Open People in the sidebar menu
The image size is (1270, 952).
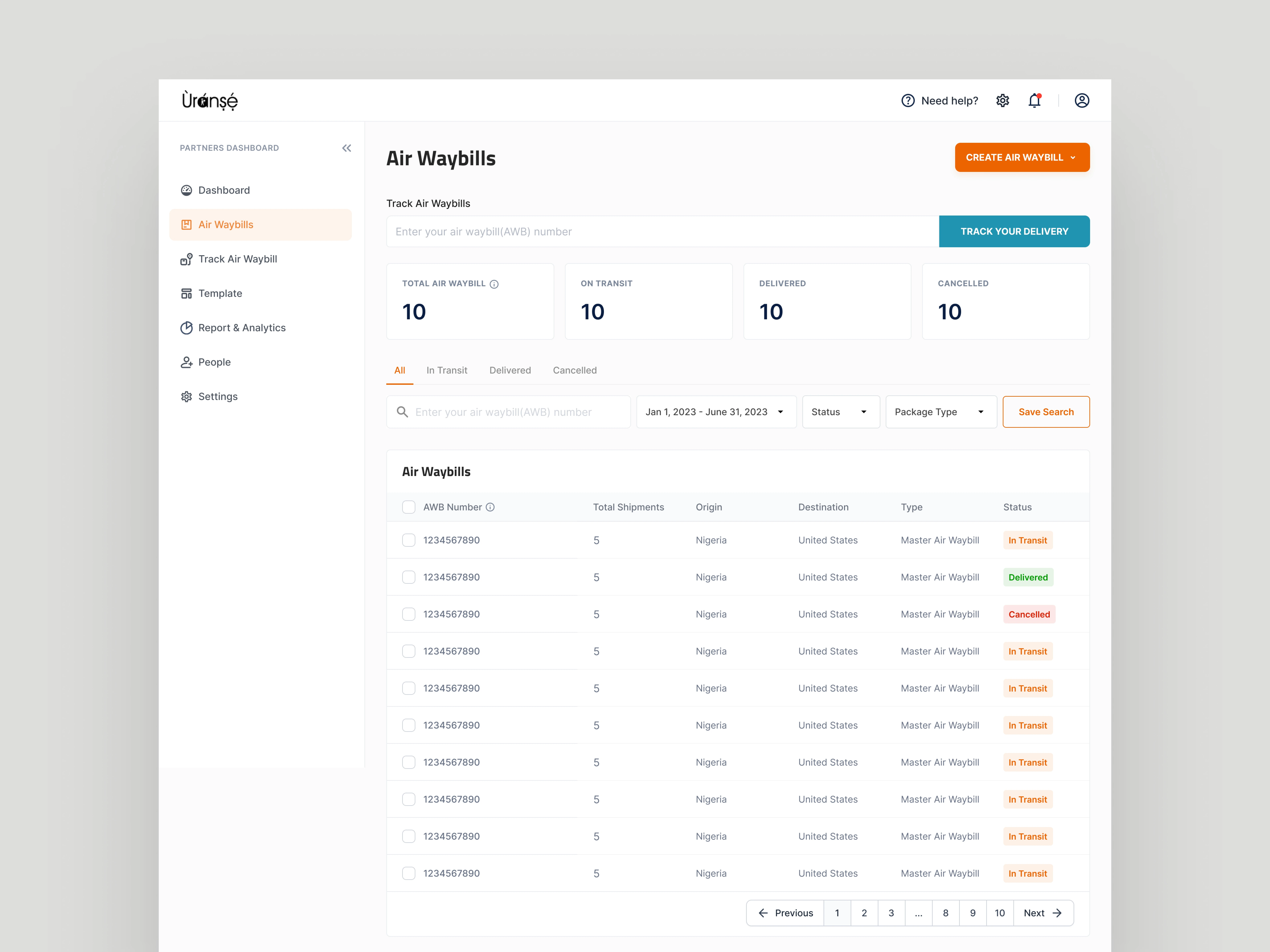click(261, 362)
